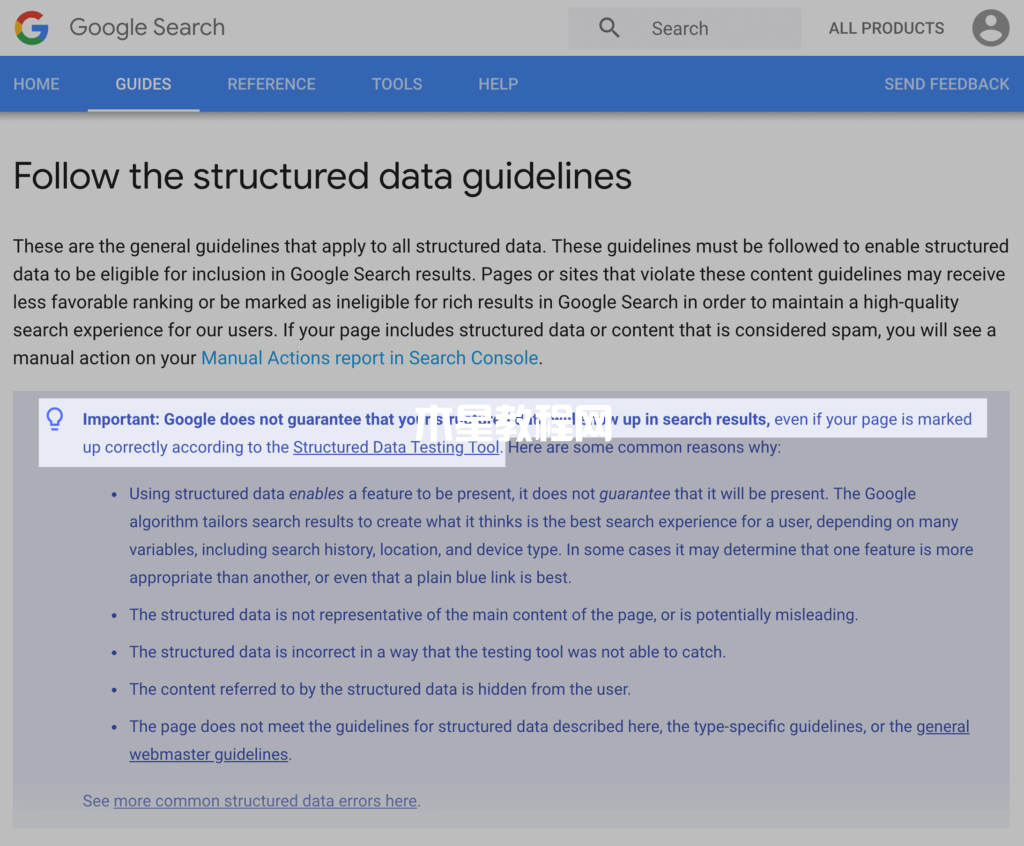The height and width of the screenshot is (846, 1024).
Task: Click bullet 'The structured data is not representative'
Action: pos(494,615)
